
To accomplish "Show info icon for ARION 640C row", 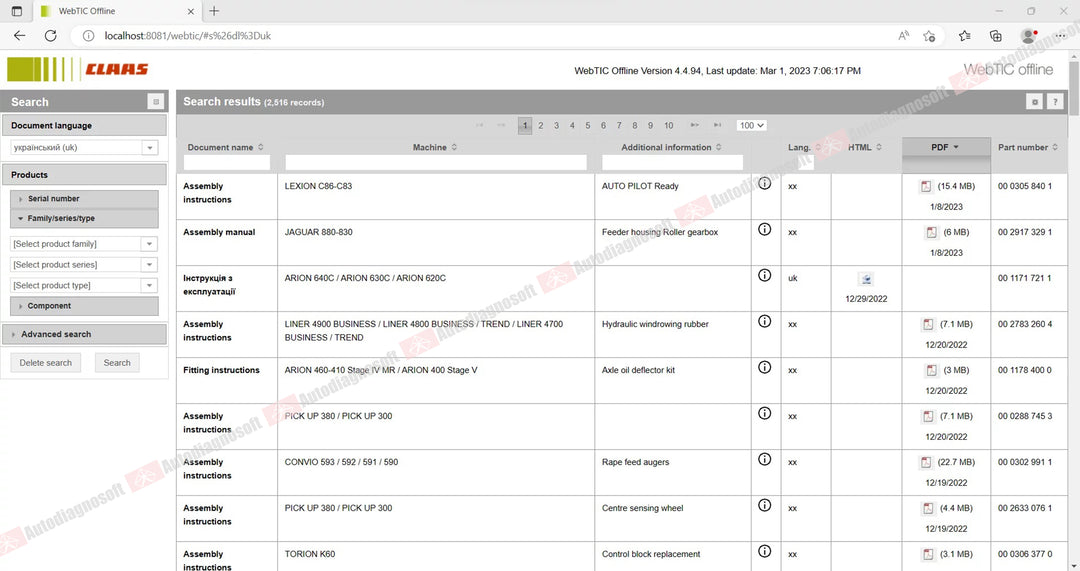I will 765,276.
